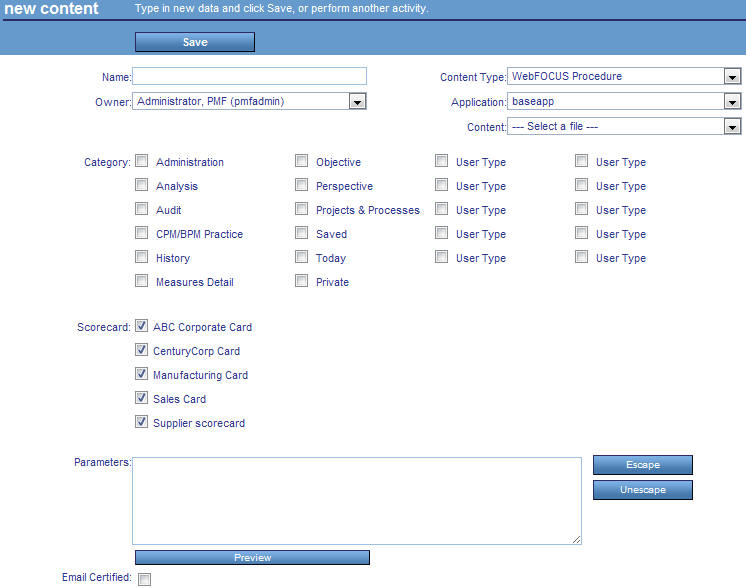Check the History category checkbox
This screenshot has width=746, height=588.
tap(141, 257)
